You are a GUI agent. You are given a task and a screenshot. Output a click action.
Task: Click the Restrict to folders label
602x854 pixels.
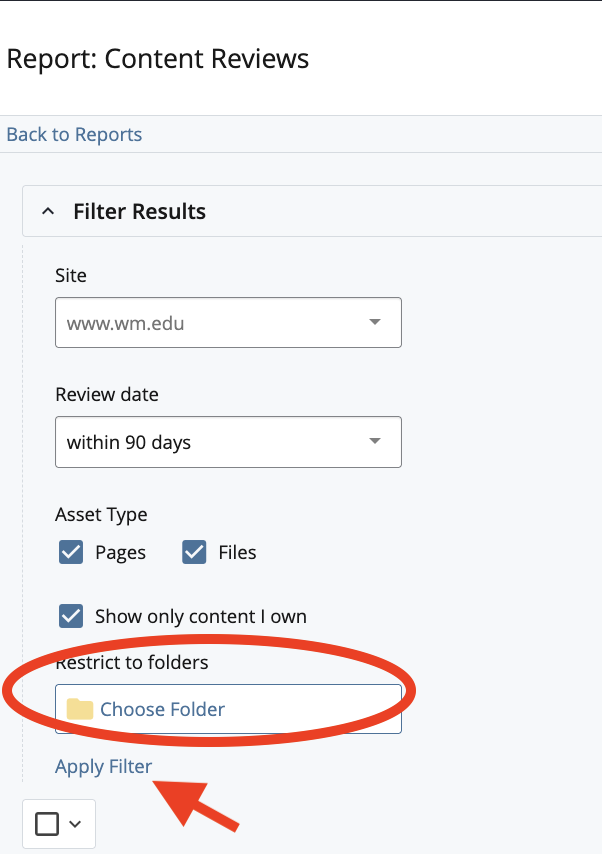click(130, 662)
